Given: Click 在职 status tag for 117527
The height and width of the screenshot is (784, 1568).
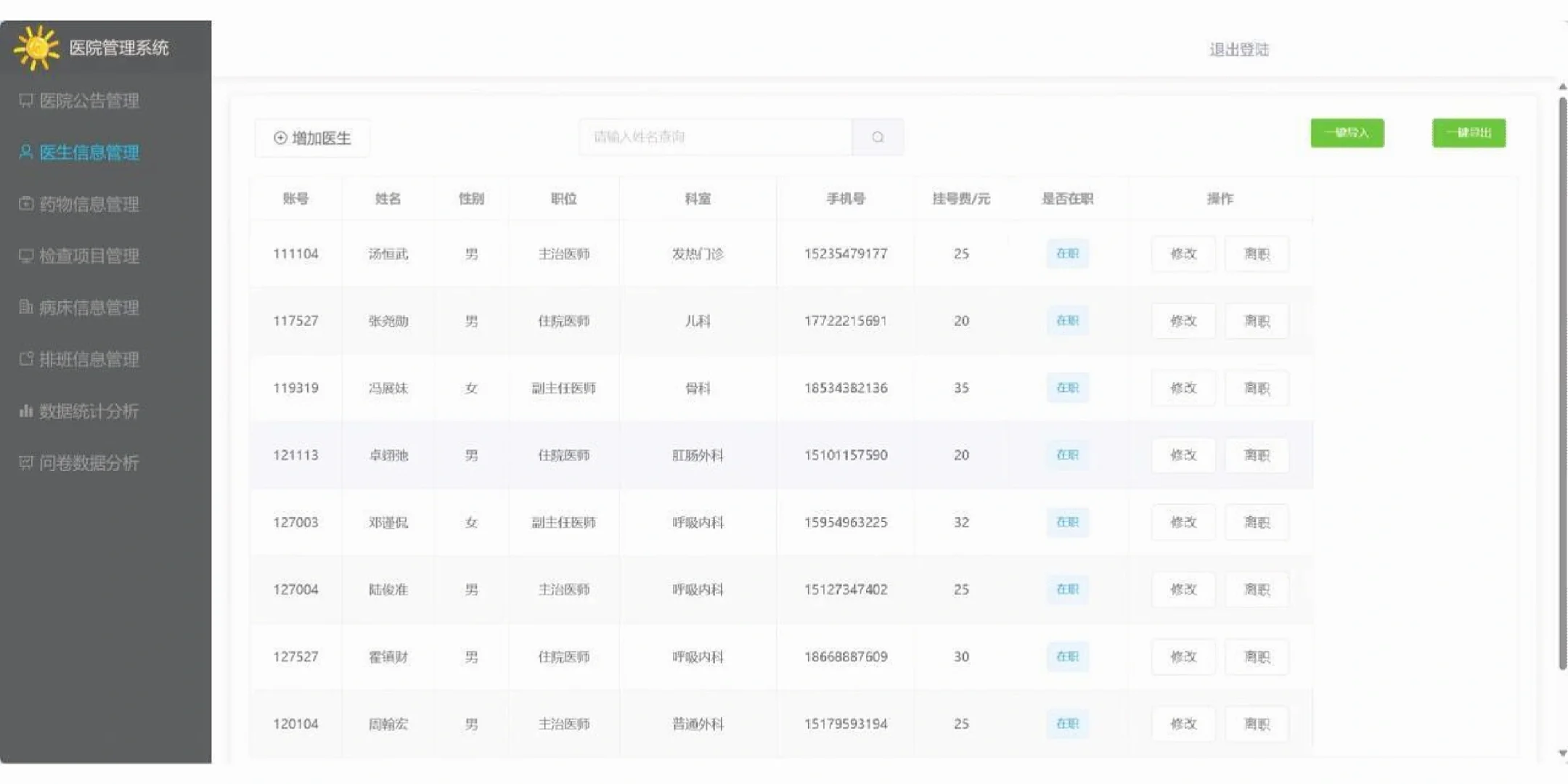Looking at the screenshot, I should [1066, 321].
